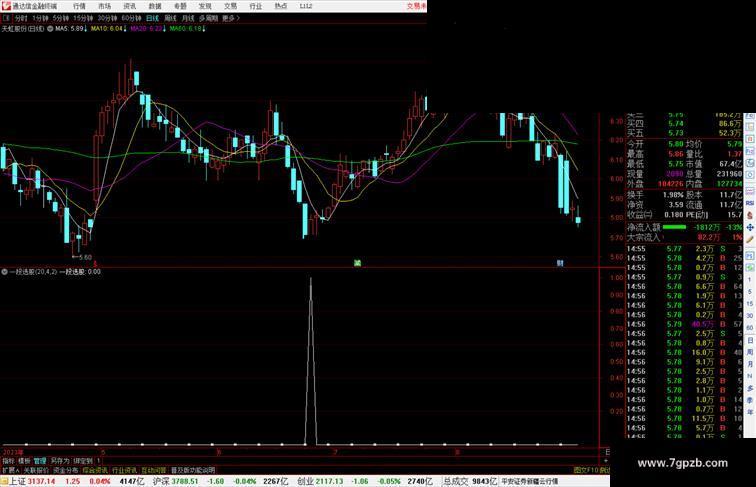Viewport: 756px width, 487px height.
Task: Open the 互动问答 tab
Action: pyautogui.click(x=154, y=470)
